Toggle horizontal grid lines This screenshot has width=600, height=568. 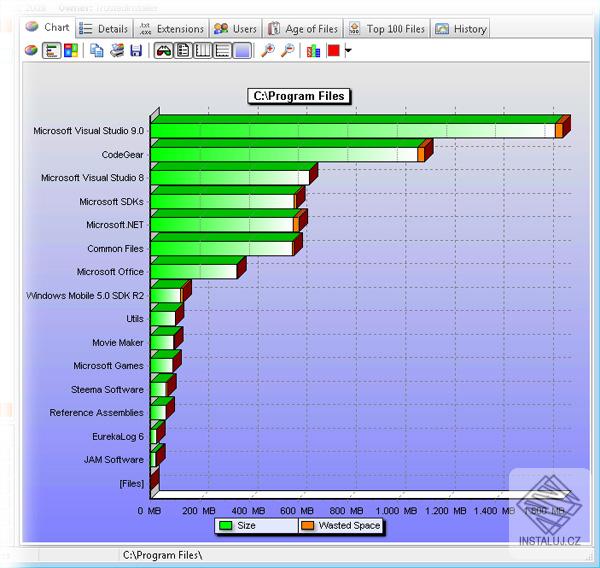pos(222,50)
